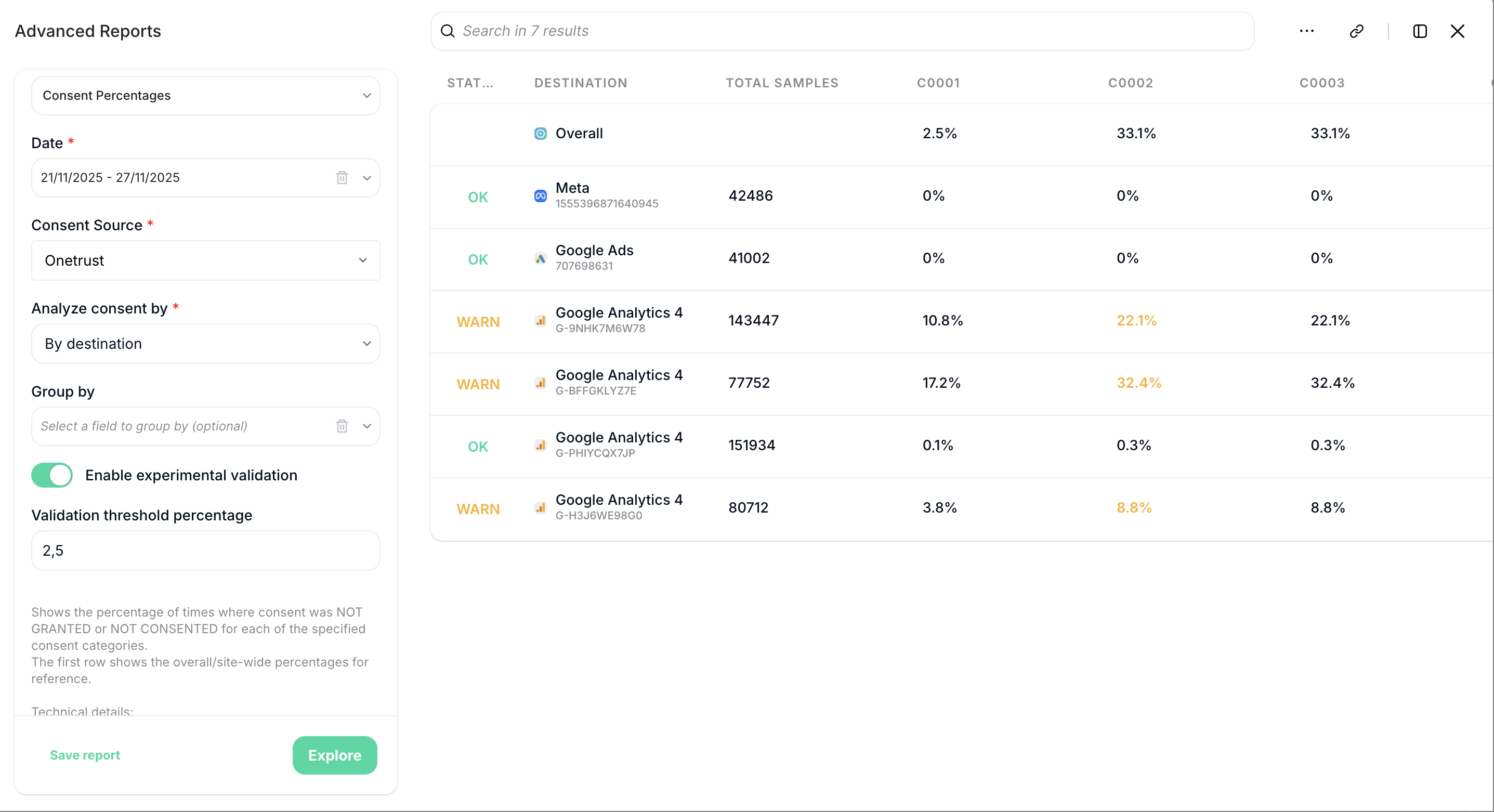Click the Meta destination logo icon

click(x=540, y=196)
